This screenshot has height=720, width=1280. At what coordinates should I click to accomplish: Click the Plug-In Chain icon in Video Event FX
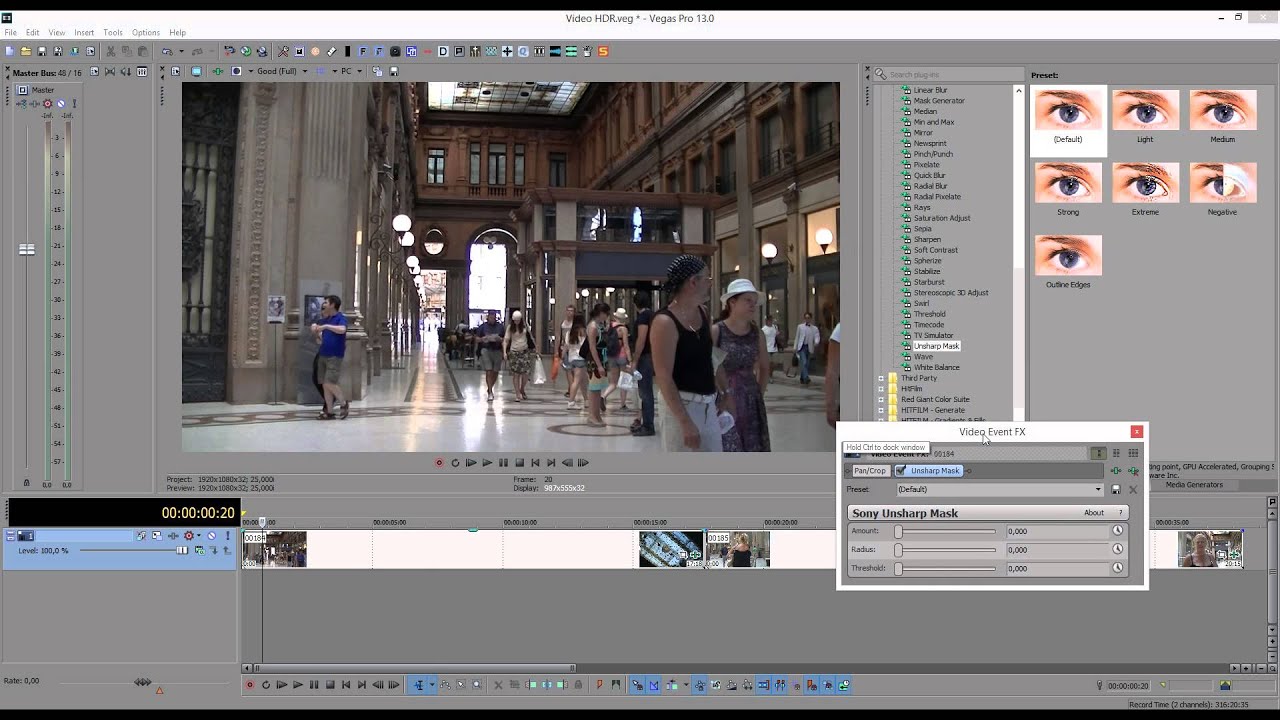1116,470
